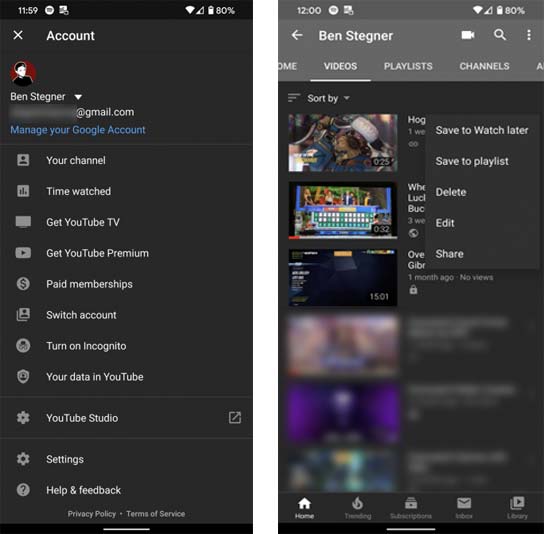Click the Your data in YouTube shield icon
This screenshot has width=544, height=534.
pos(23,376)
